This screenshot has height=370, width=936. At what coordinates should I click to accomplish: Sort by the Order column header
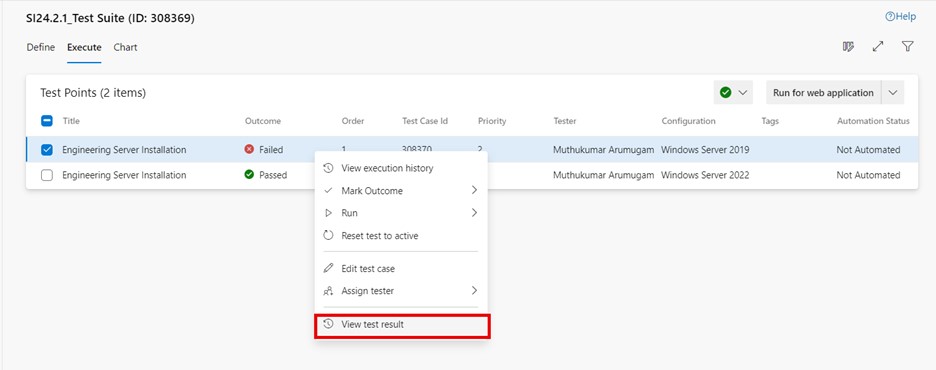353,121
